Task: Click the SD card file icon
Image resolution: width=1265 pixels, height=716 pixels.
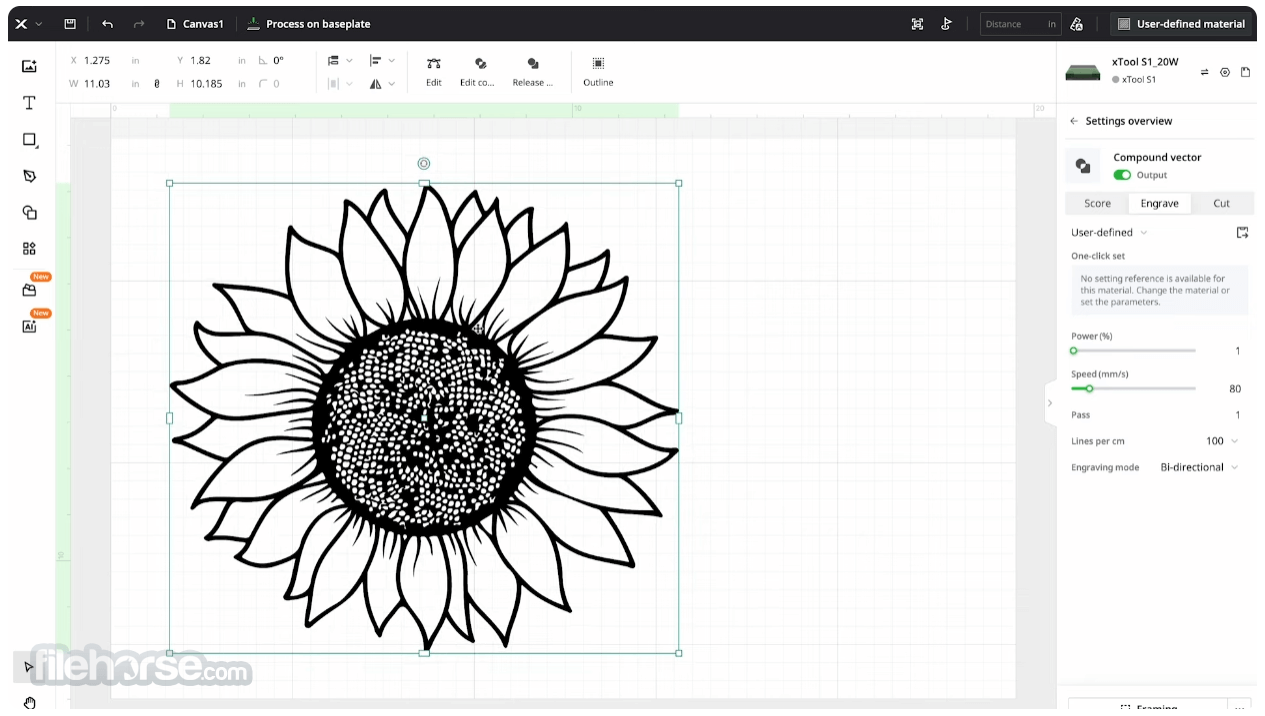Action: pos(1245,72)
